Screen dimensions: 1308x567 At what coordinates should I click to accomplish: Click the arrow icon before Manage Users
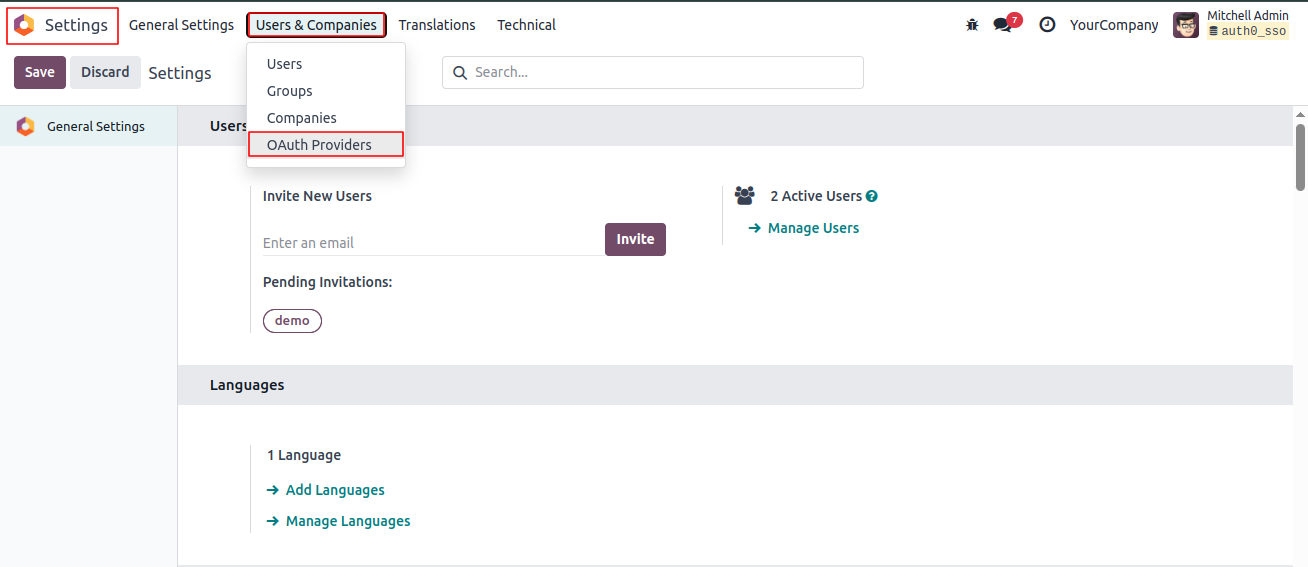(x=754, y=228)
